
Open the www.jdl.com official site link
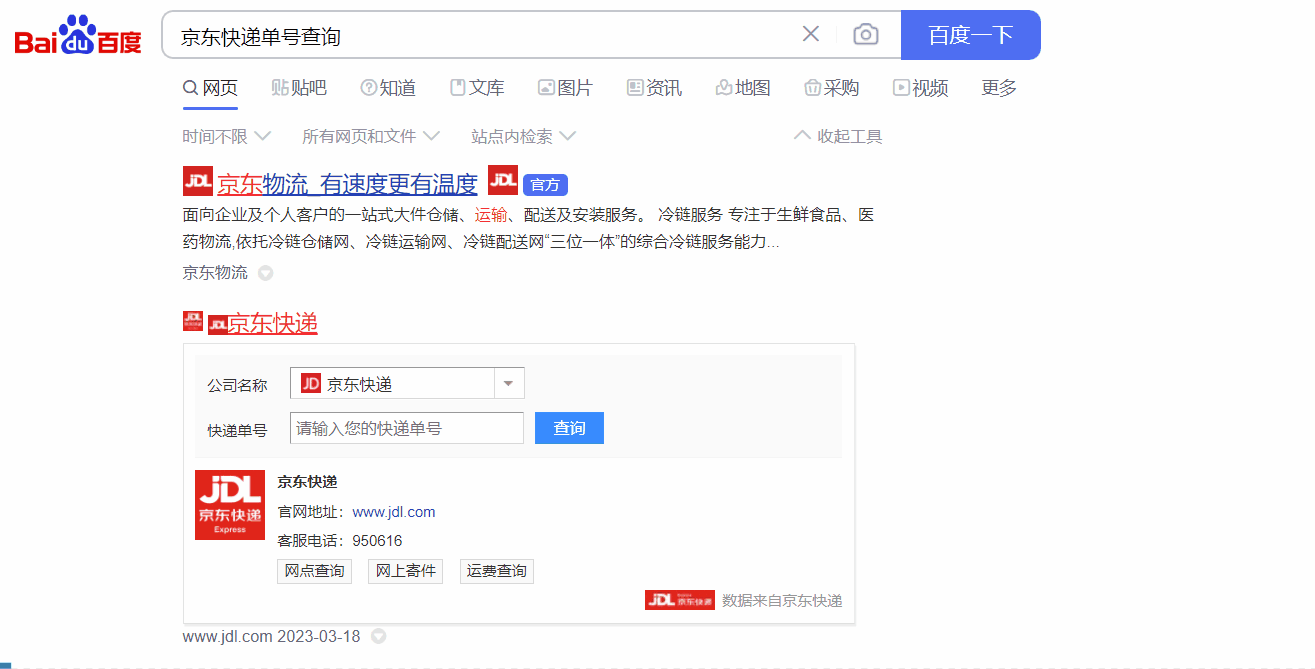[394, 512]
